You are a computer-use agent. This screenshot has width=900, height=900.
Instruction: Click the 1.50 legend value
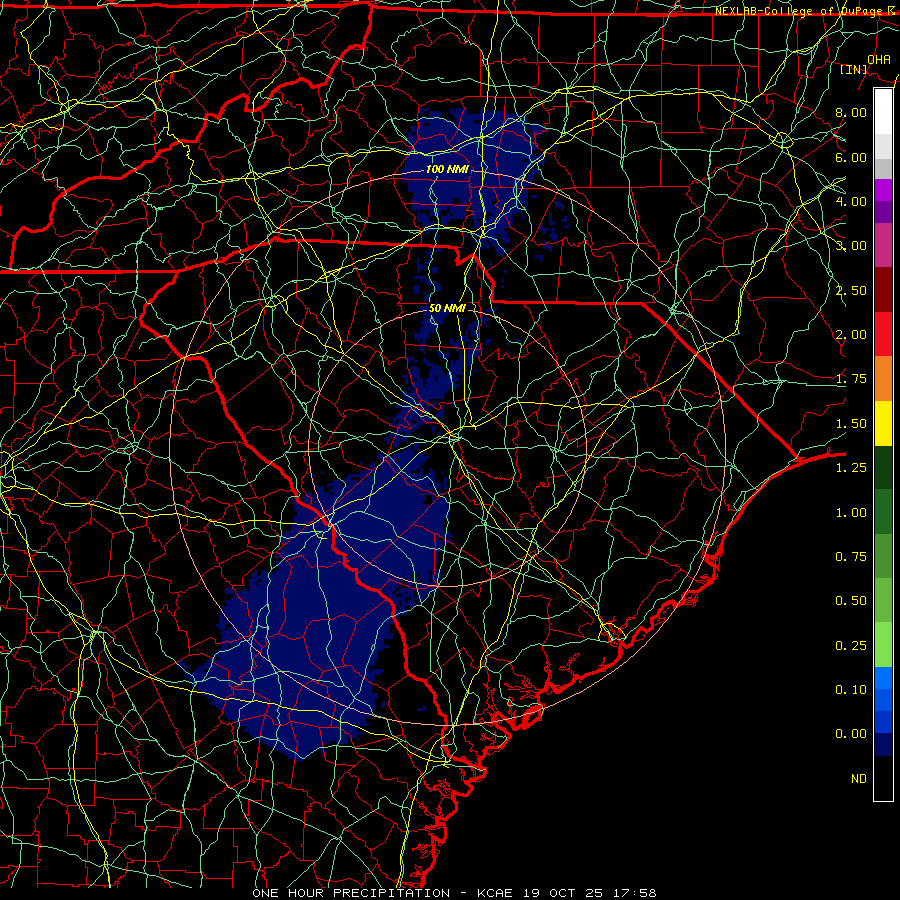pyautogui.click(x=851, y=424)
